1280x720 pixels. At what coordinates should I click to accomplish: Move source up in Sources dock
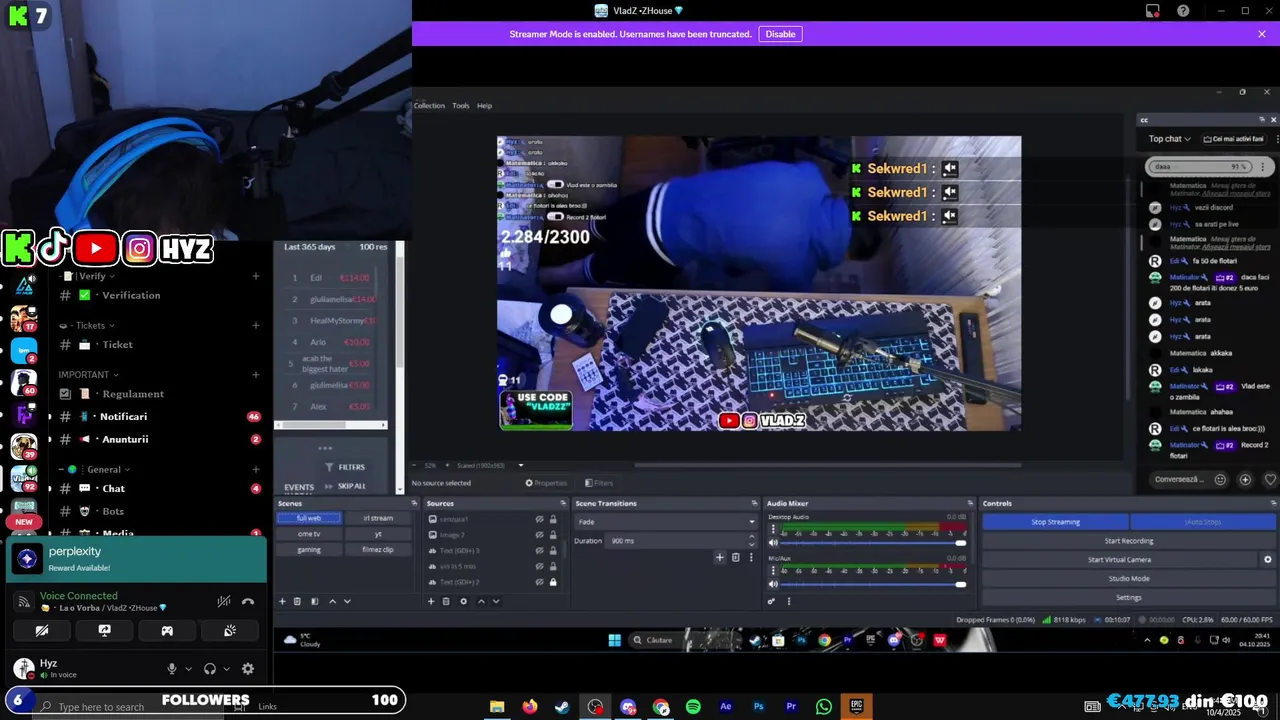tap(481, 601)
